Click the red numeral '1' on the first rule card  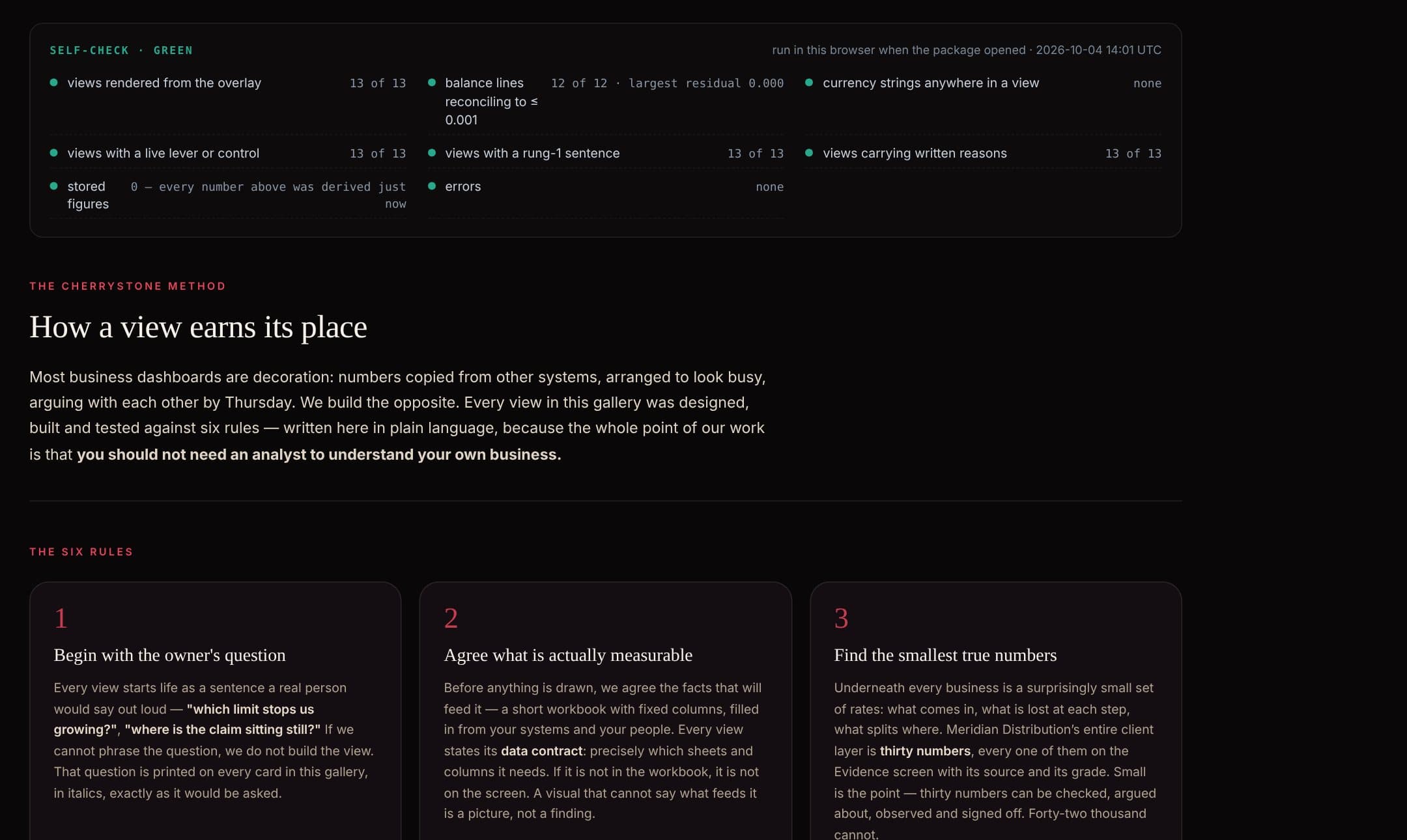(x=61, y=618)
